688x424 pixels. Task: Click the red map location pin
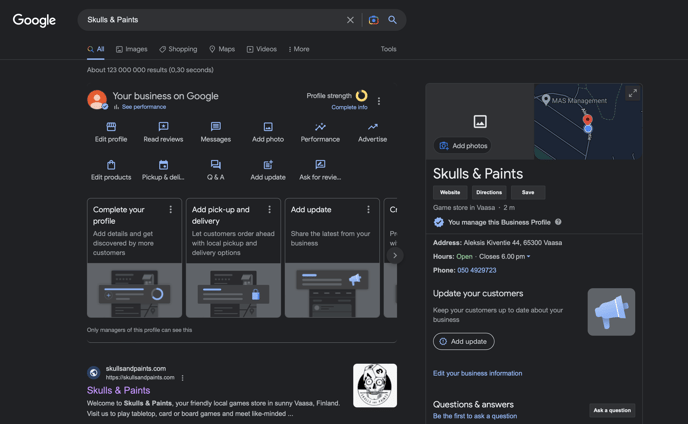point(588,119)
